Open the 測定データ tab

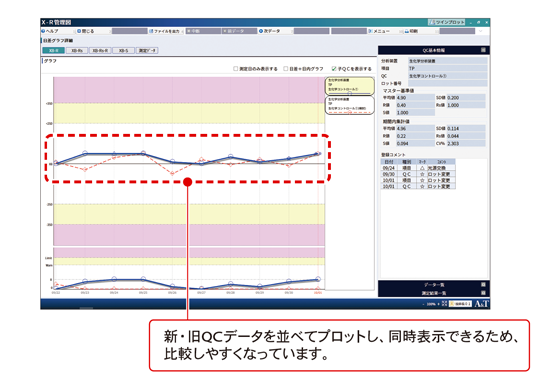(147, 51)
